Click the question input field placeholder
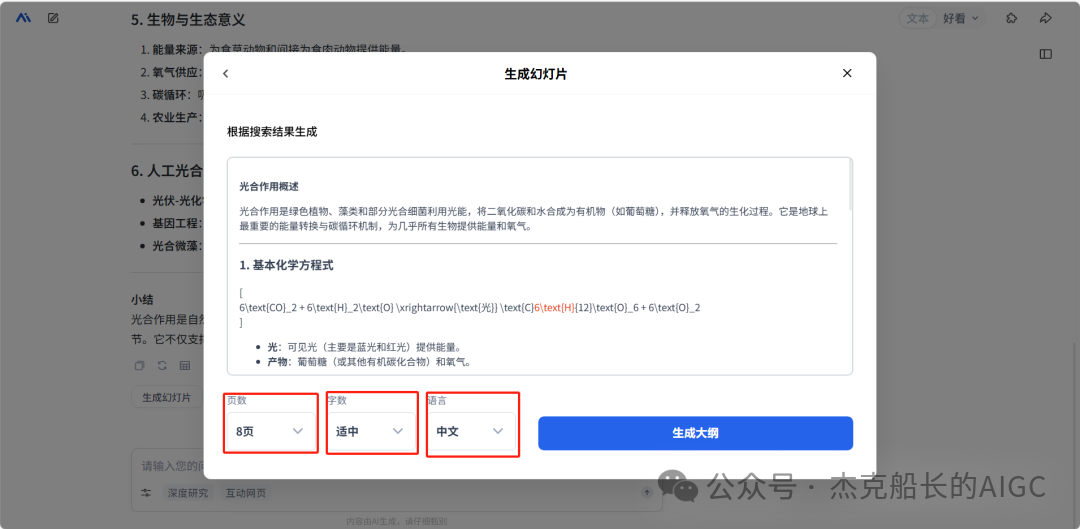 [172, 465]
